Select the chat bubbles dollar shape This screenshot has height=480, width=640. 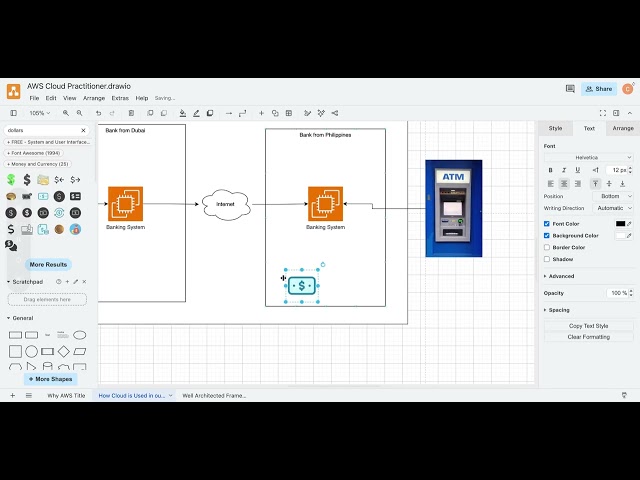pyautogui.click(x=11, y=245)
